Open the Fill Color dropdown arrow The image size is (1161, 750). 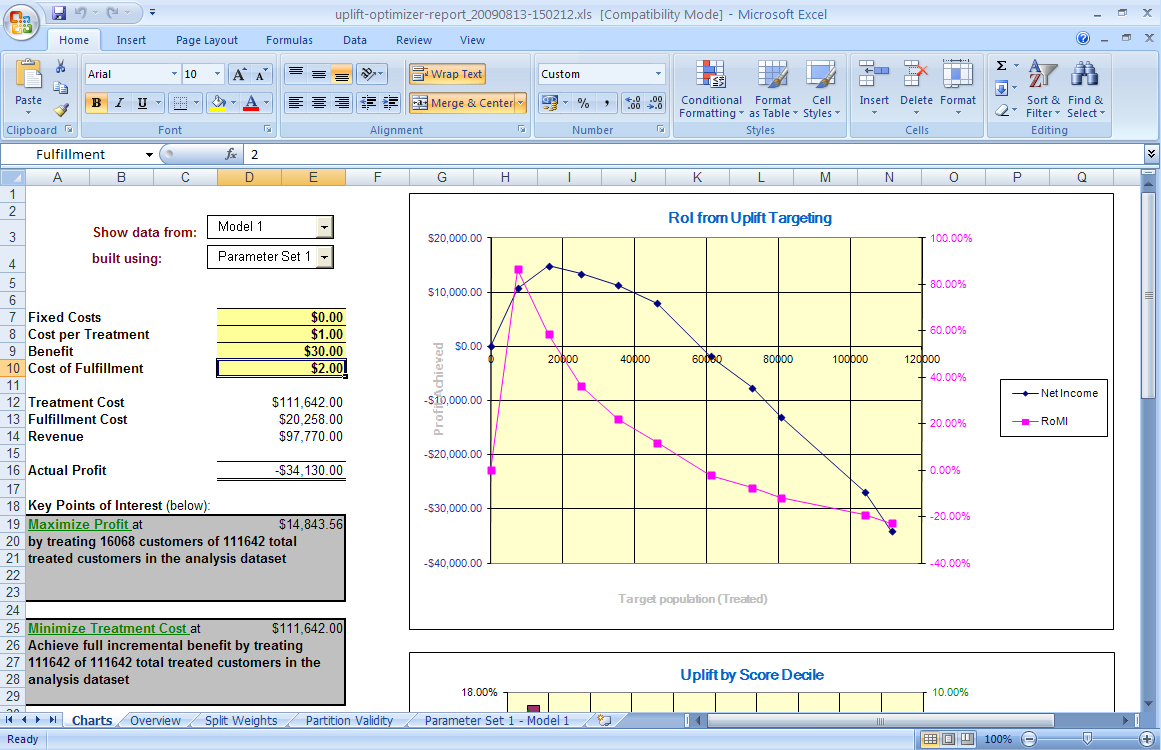pos(233,103)
